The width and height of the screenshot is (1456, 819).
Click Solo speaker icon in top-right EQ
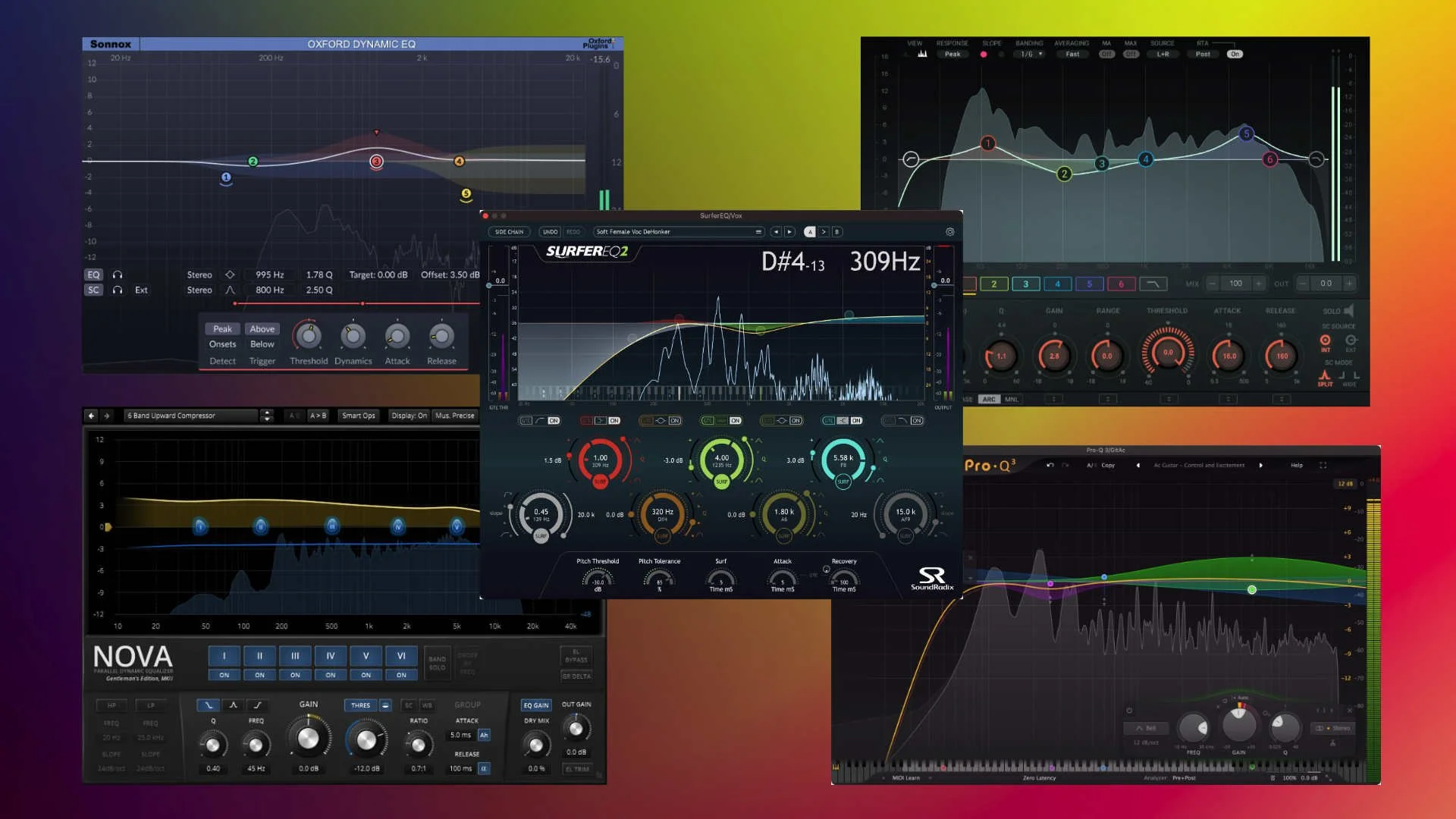1348,311
